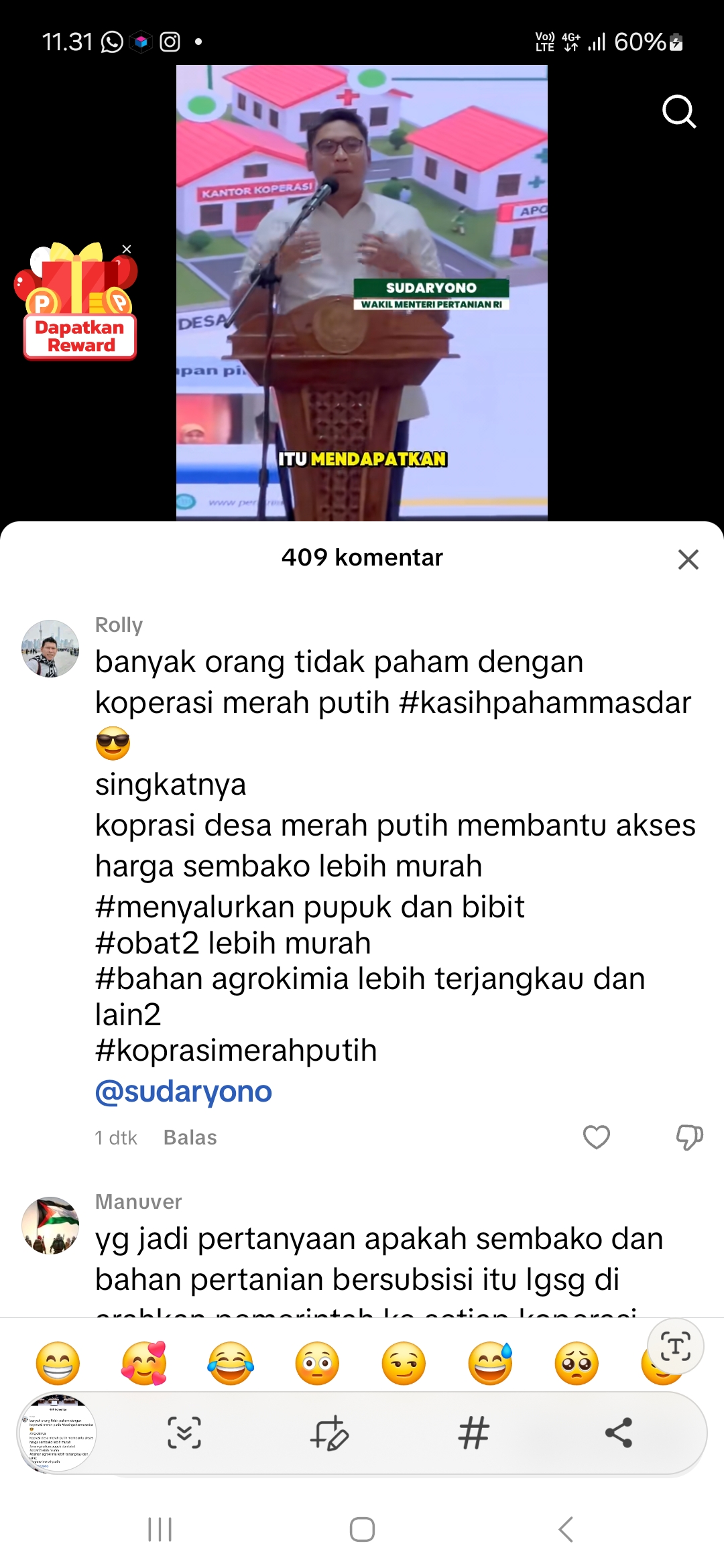Reply to Rolly's comment via Balas

click(x=190, y=1137)
